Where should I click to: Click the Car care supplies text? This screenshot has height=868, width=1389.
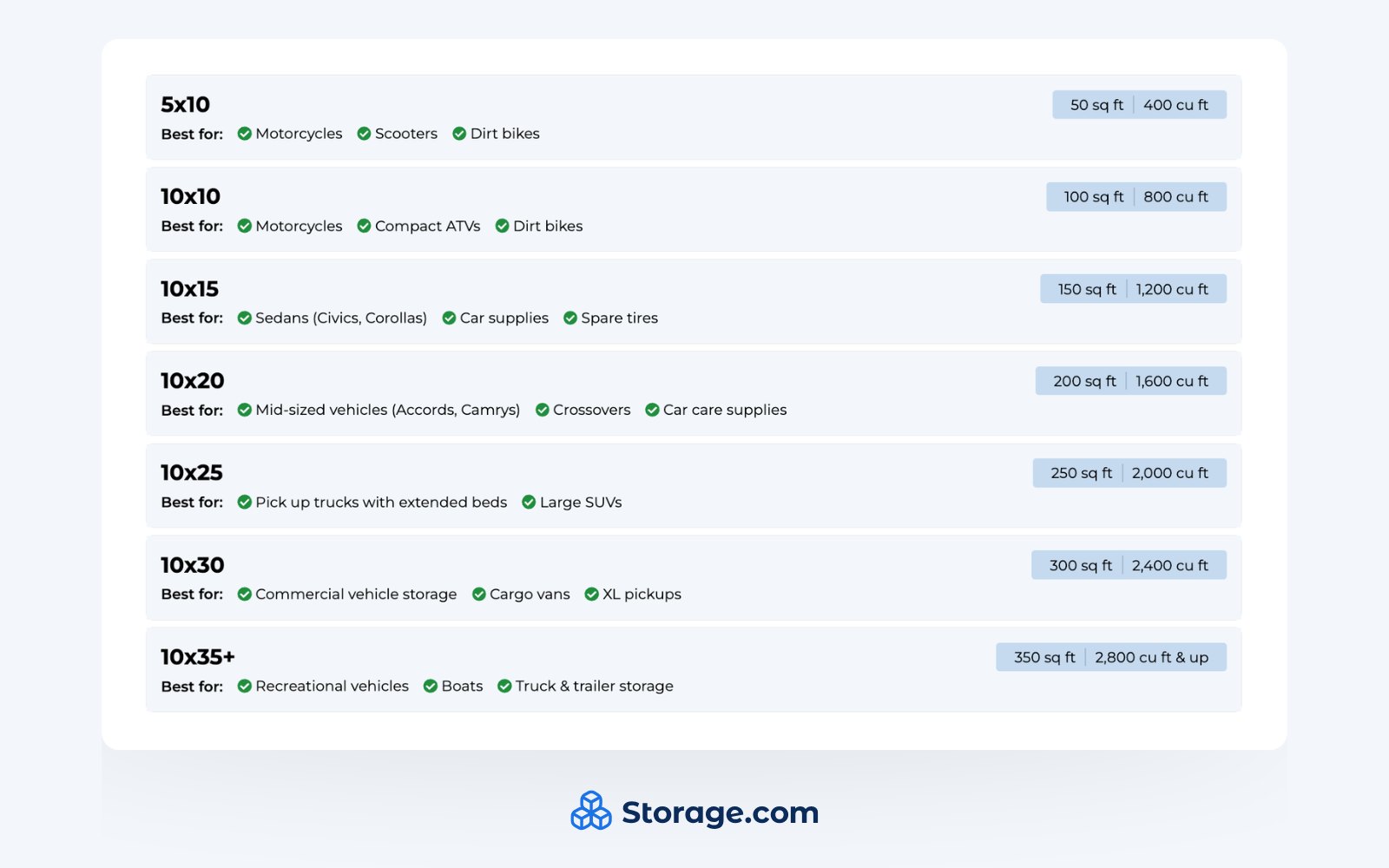click(x=725, y=410)
